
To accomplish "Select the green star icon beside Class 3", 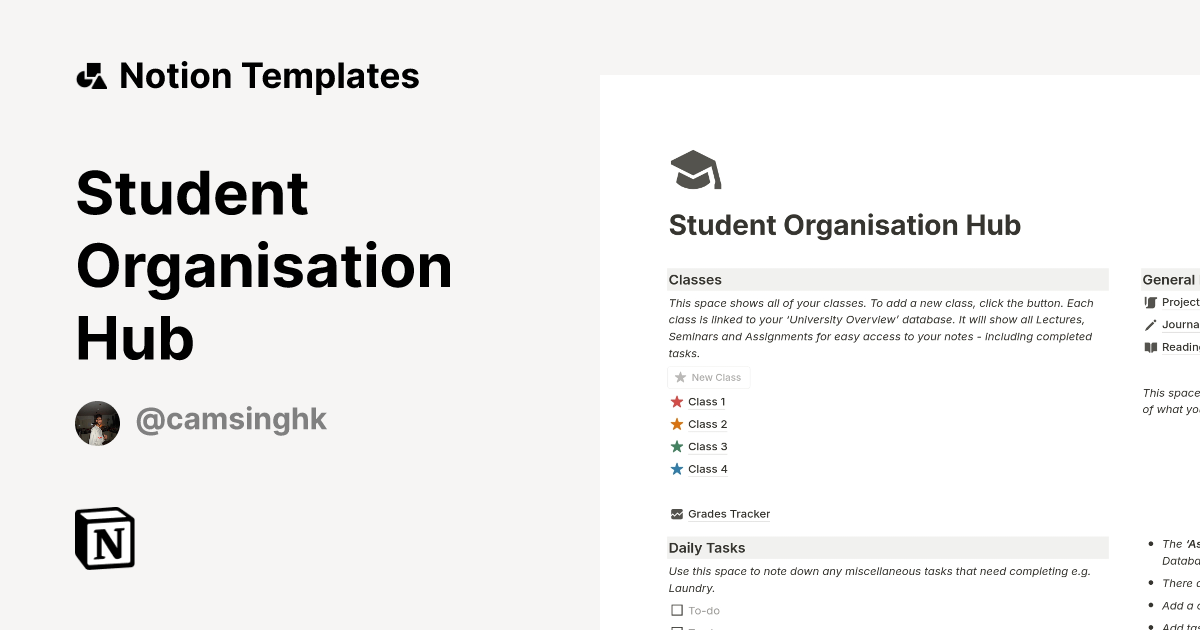I will [x=677, y=446].
